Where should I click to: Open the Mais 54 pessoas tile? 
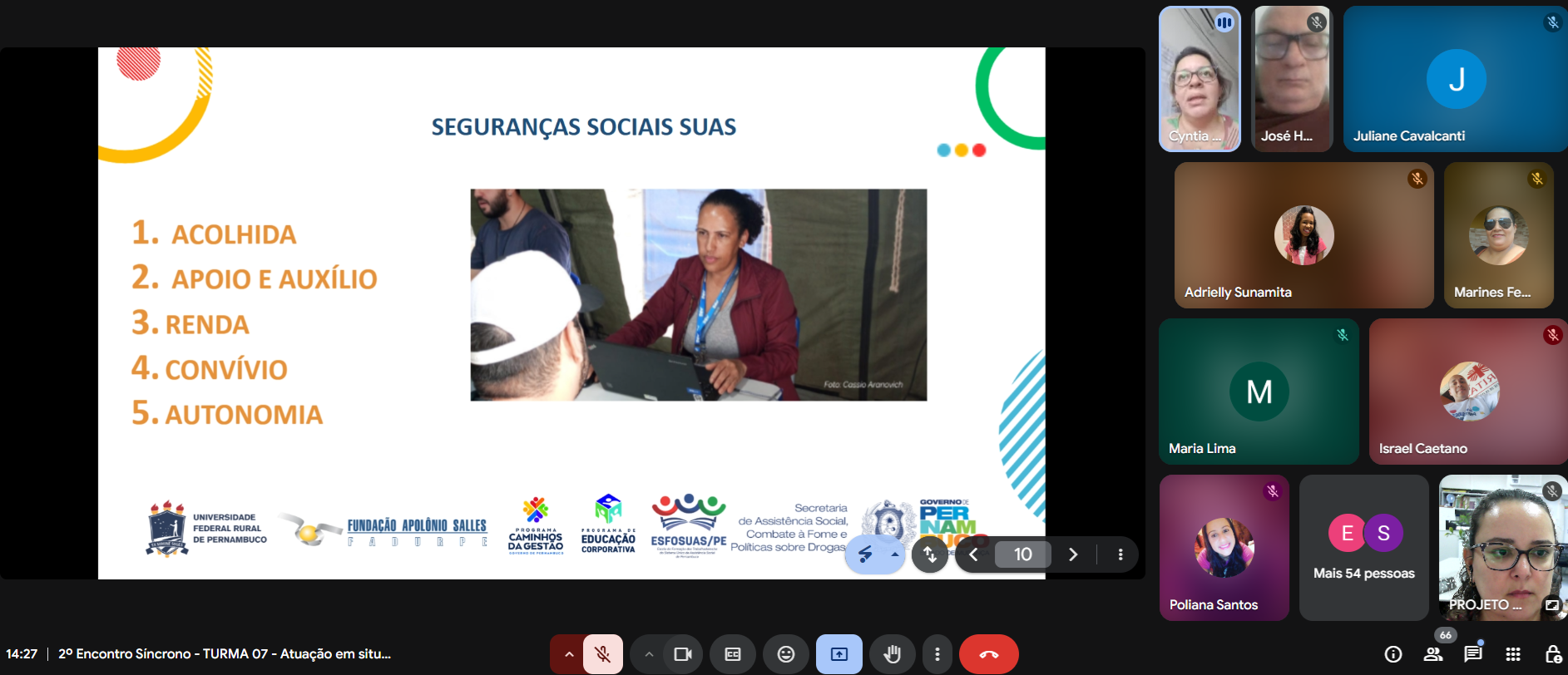1364,548
